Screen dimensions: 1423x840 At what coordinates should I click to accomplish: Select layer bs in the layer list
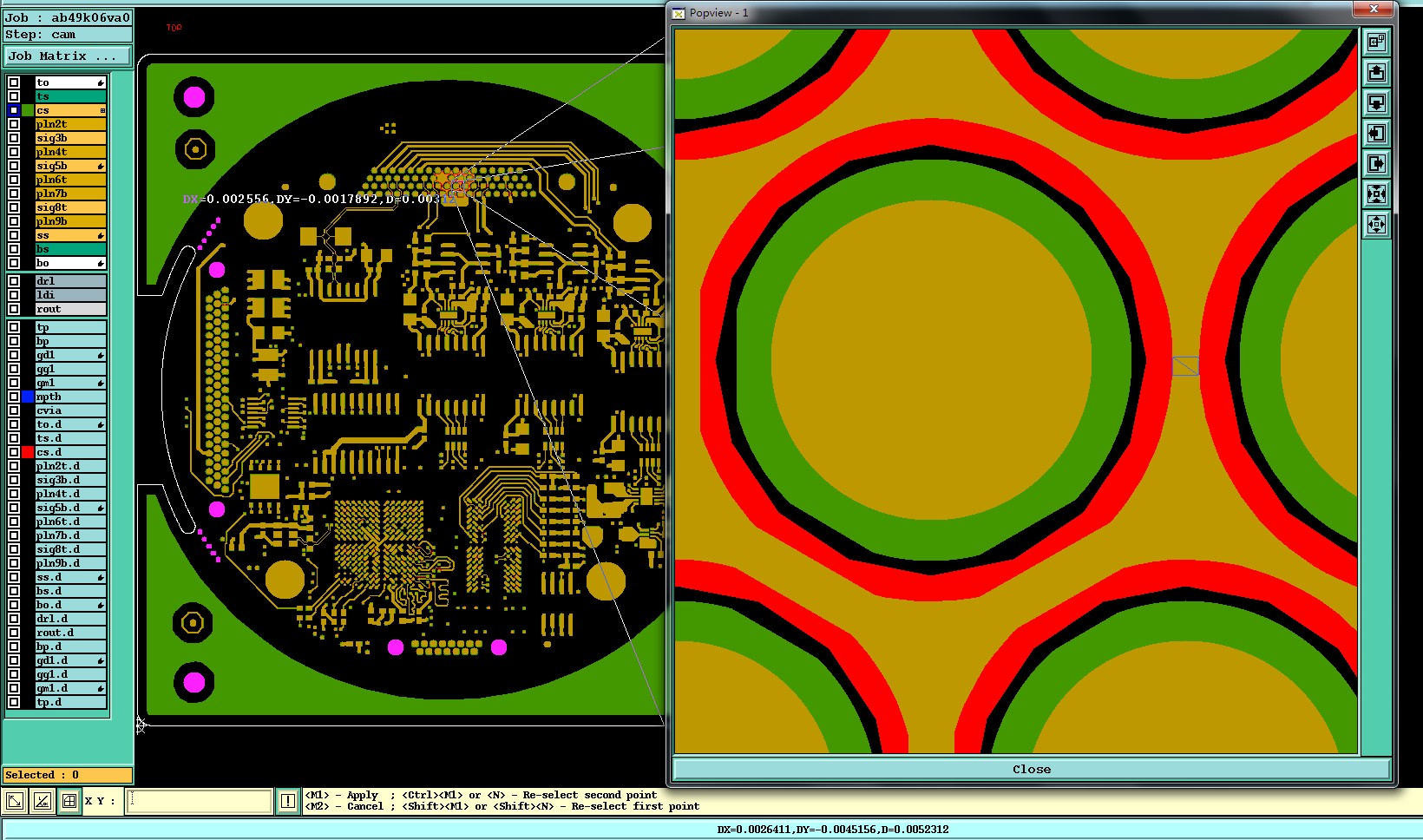70,249
